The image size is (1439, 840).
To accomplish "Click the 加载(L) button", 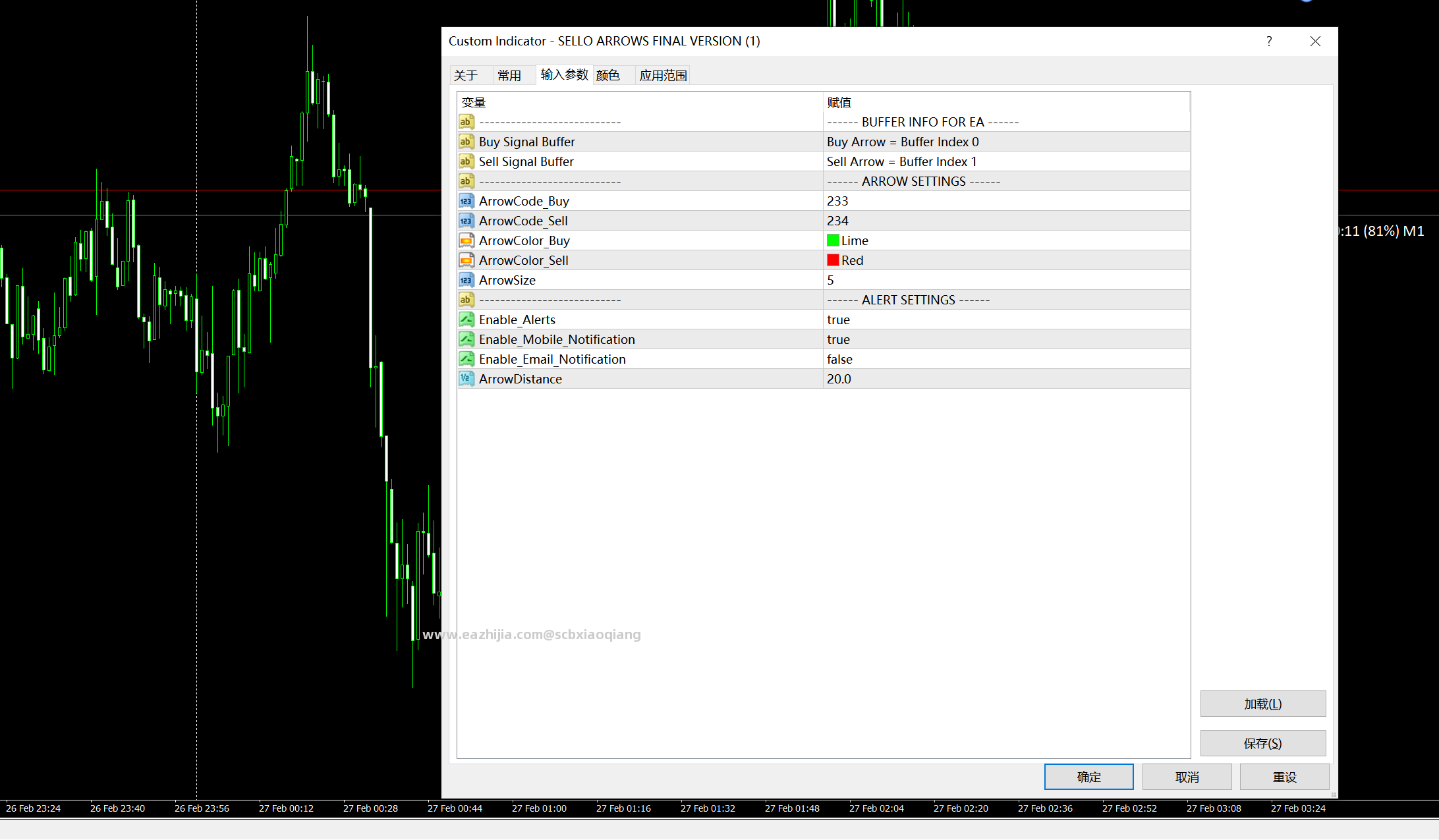I will tap(1263, 704).
